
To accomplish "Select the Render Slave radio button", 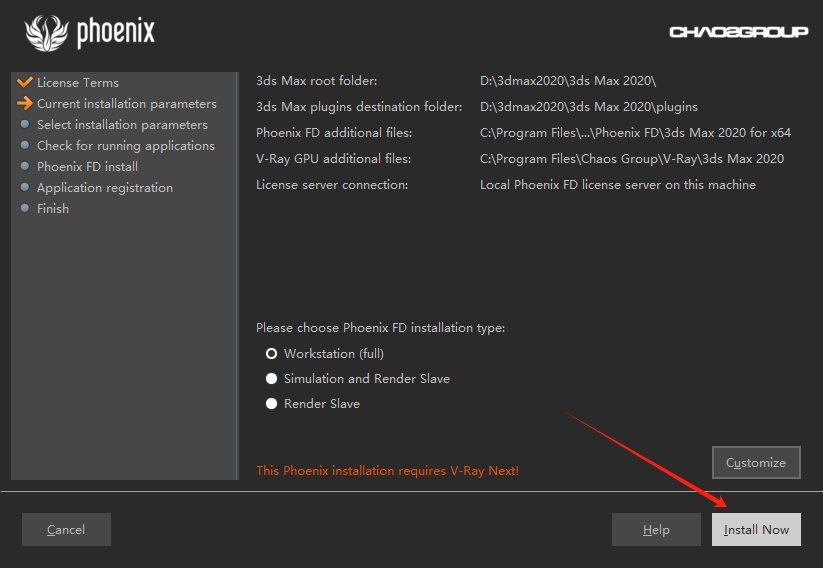I will [x=271, y=404].
